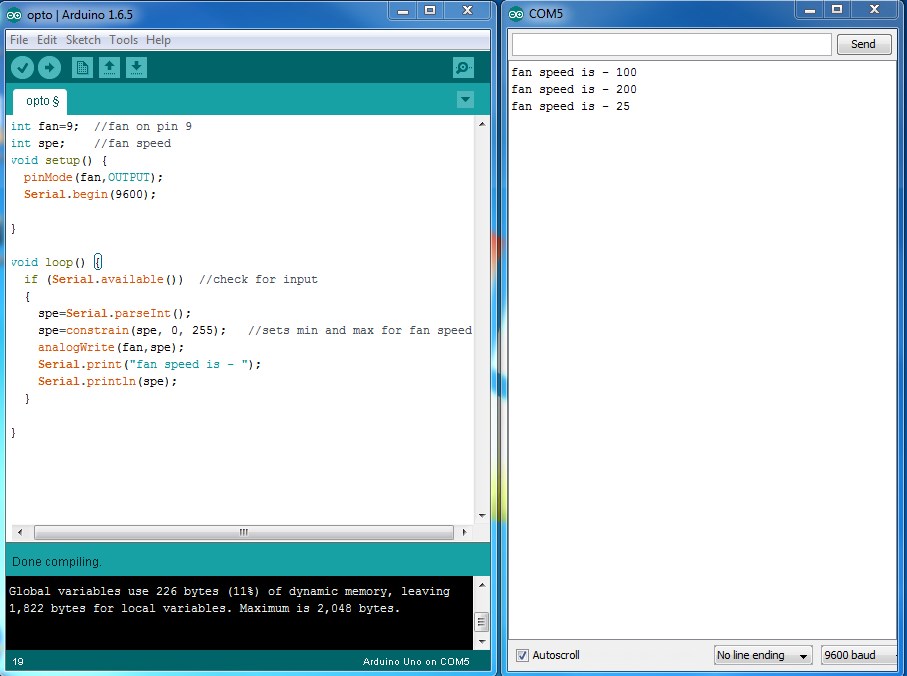Click the editor scroll right arrow
Screen dimensions: 907x676
click(464, 532)
